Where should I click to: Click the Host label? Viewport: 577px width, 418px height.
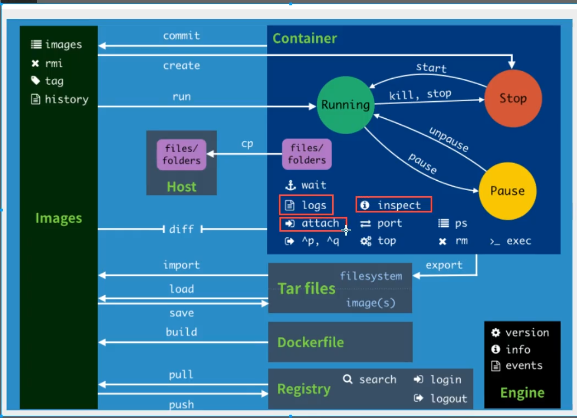[181, 187]
